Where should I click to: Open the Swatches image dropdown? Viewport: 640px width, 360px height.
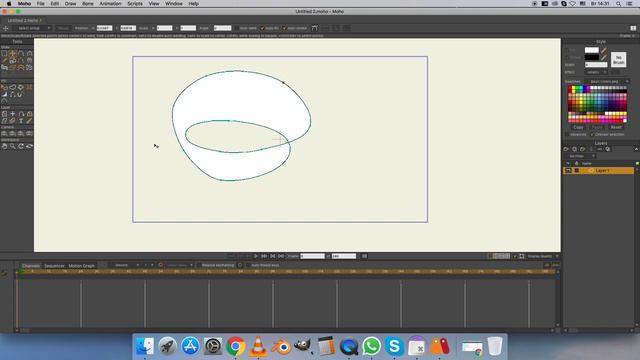[608, 81]
